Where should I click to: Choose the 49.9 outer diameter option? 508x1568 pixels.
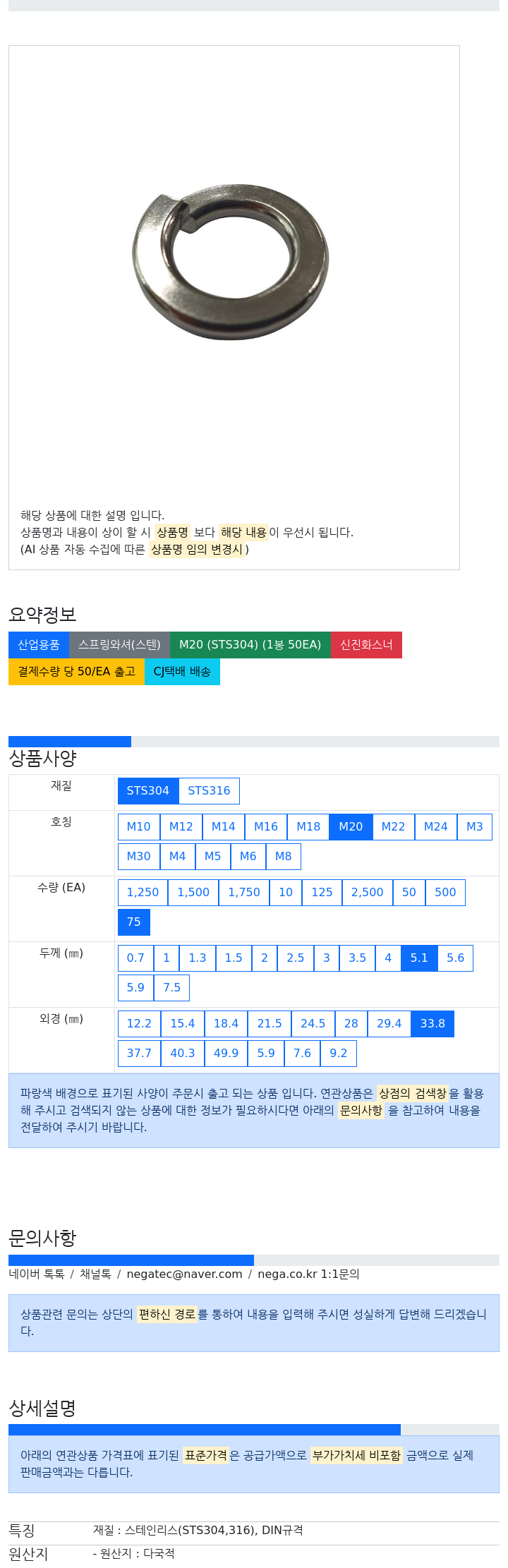pos(226,1053)
